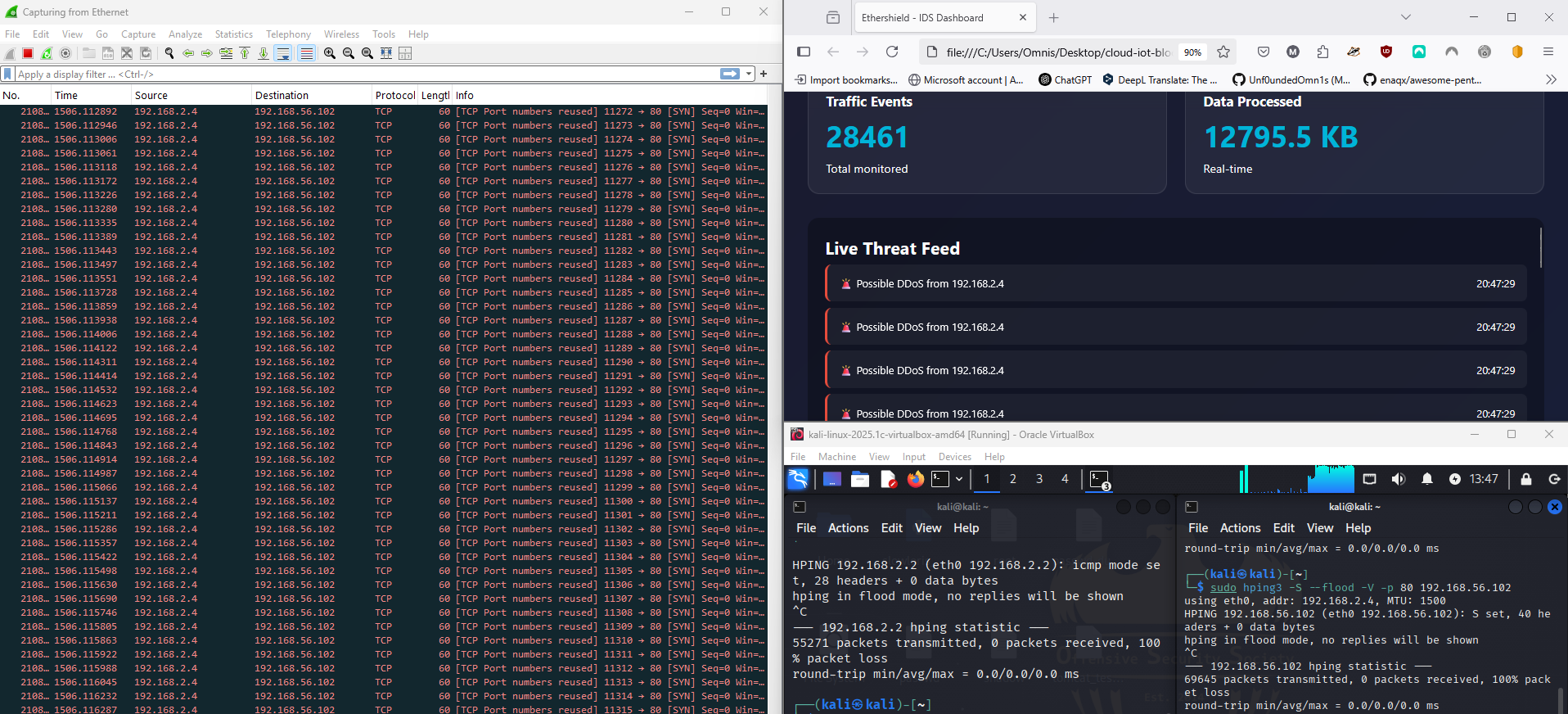Toggle auto-scroll during live capture
This screenshot has width=1568, height=714.
pos(283,53)
